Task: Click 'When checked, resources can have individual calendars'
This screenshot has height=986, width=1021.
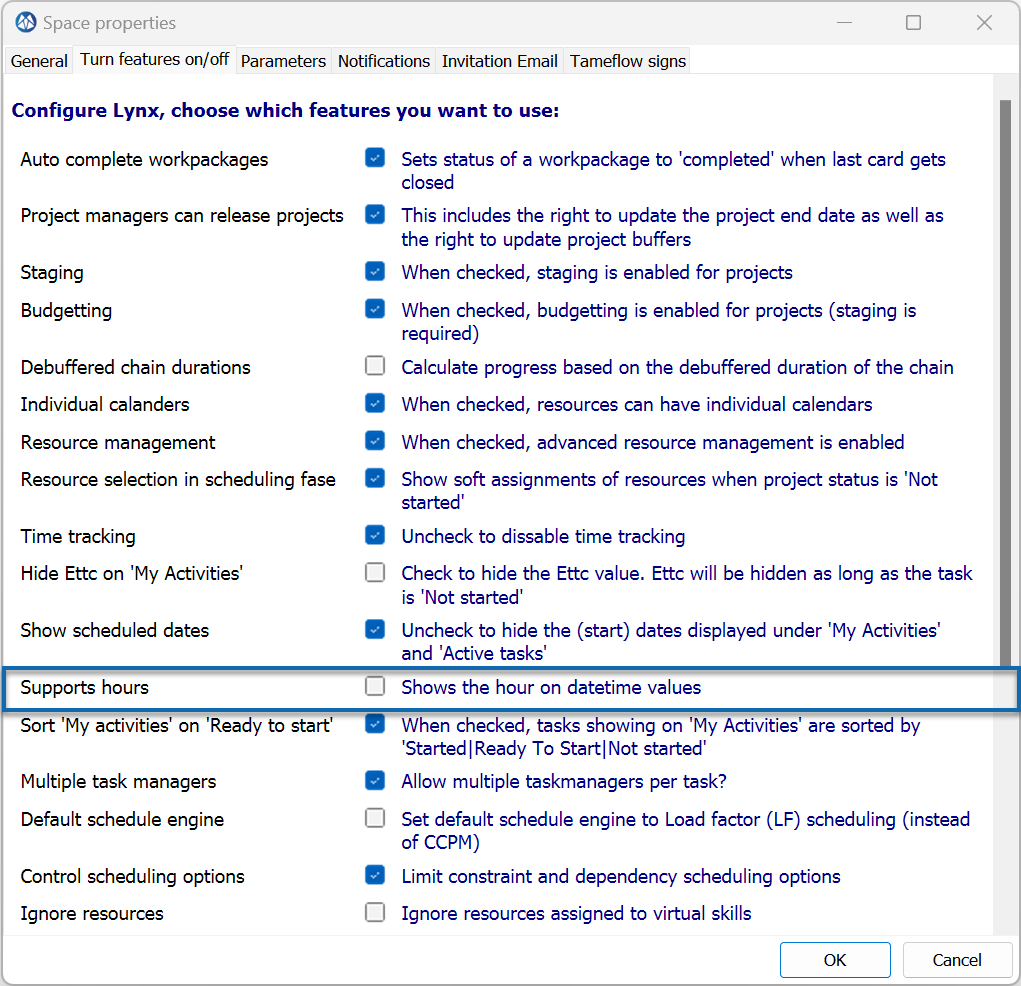Action: pos(637,404)
